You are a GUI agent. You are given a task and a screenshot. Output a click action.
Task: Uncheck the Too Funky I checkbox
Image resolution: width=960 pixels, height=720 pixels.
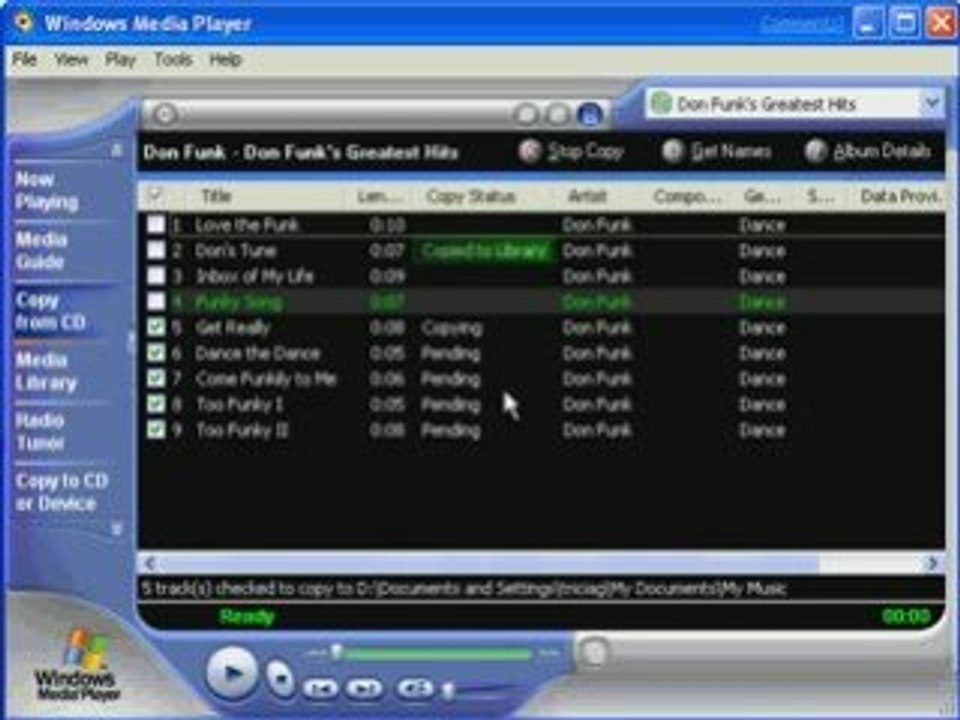[x=156, y=405]
